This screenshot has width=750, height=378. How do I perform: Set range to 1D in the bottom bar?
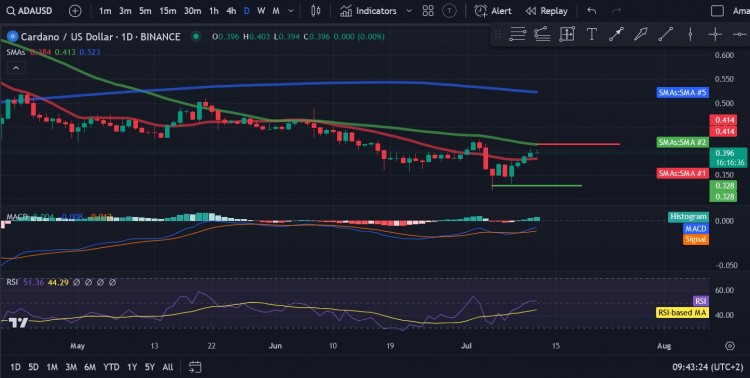[15, 367]
